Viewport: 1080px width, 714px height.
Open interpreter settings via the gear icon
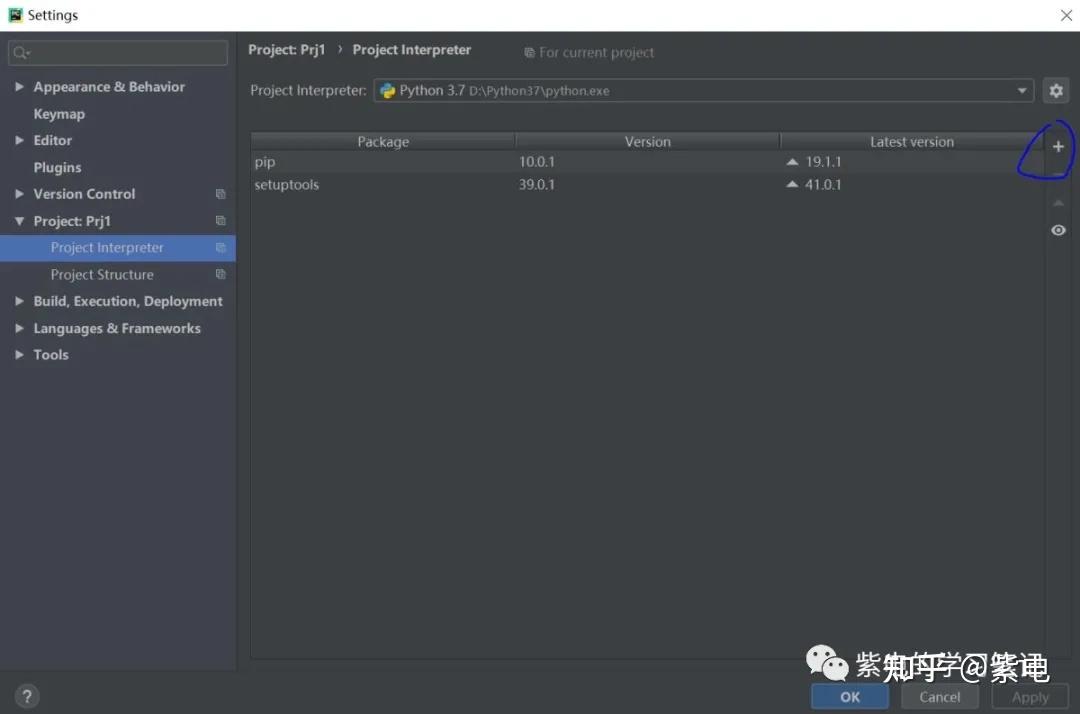1056,90
